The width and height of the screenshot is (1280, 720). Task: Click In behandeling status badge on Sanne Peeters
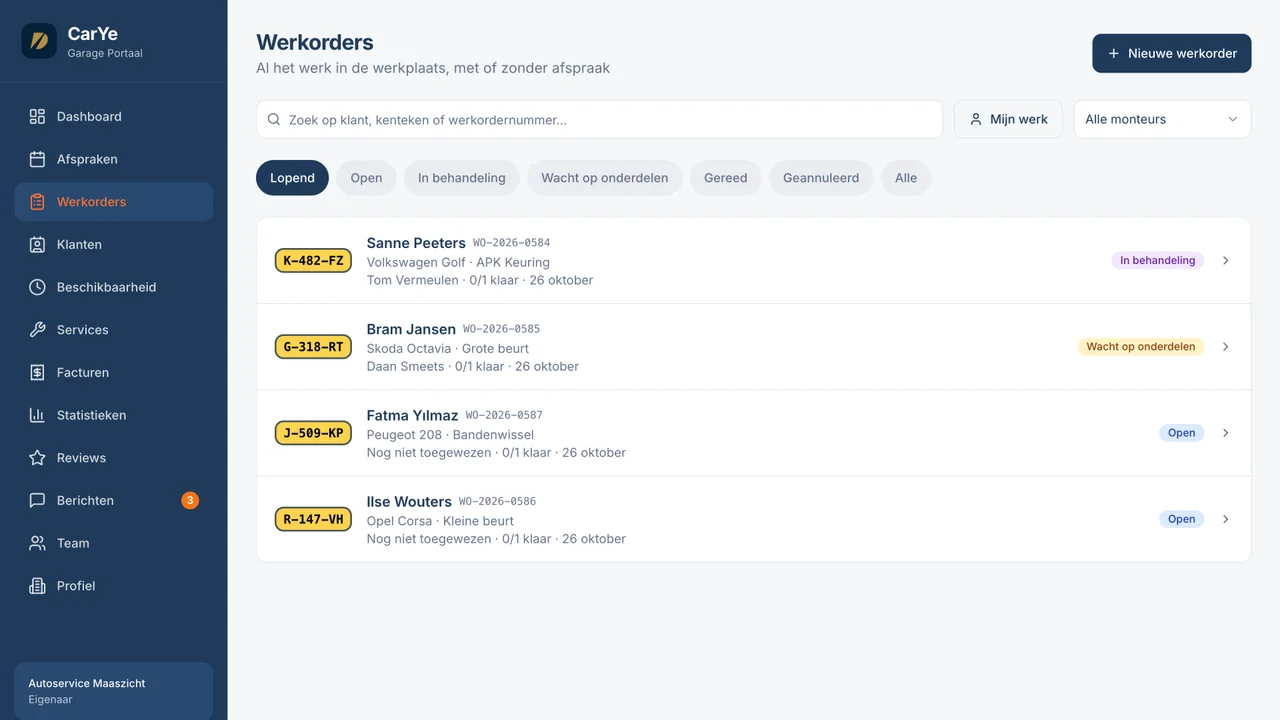1158,260
